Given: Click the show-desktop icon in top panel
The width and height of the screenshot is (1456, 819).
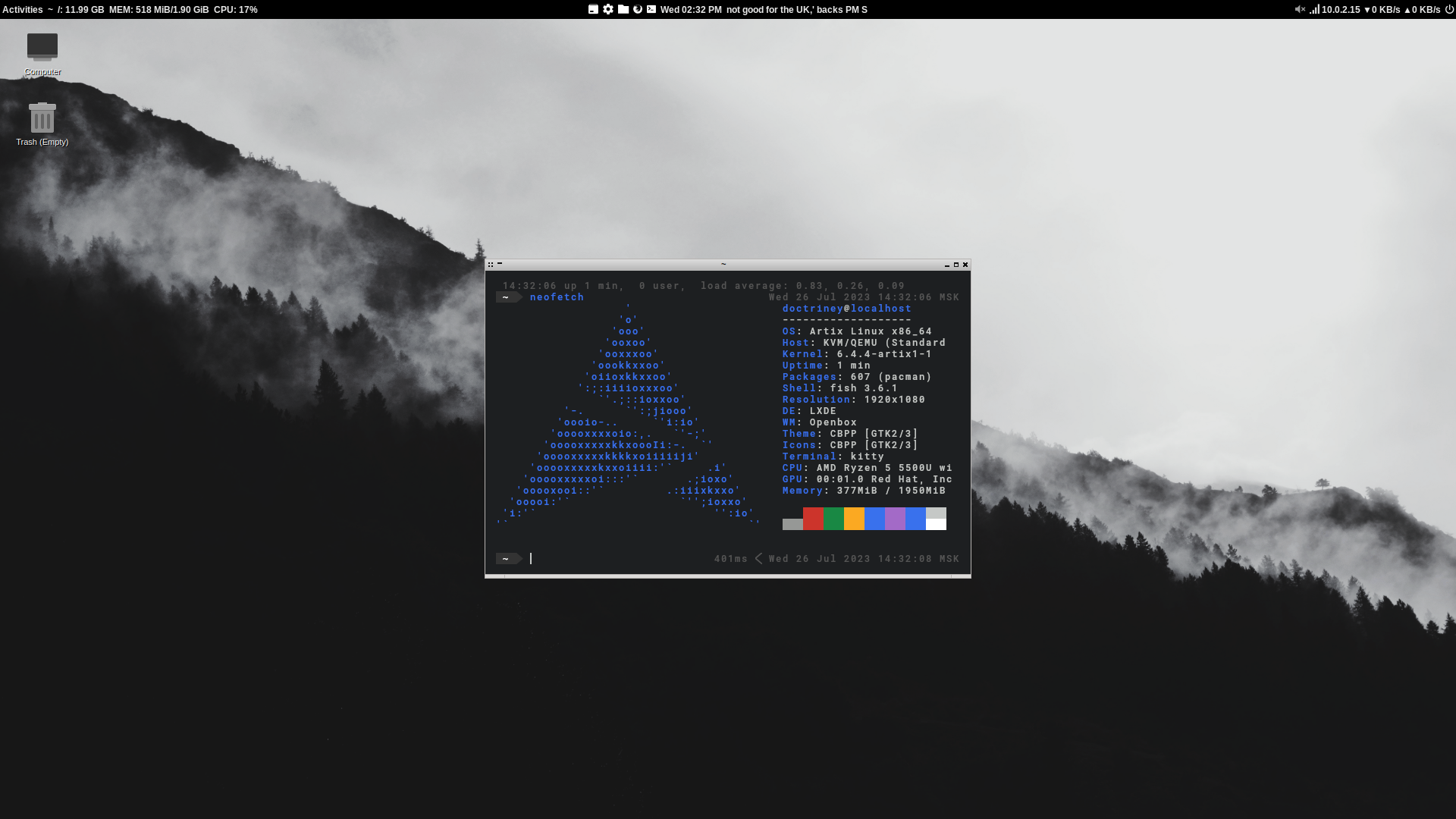Looking at the screenshot, I should tap(593, 9).
